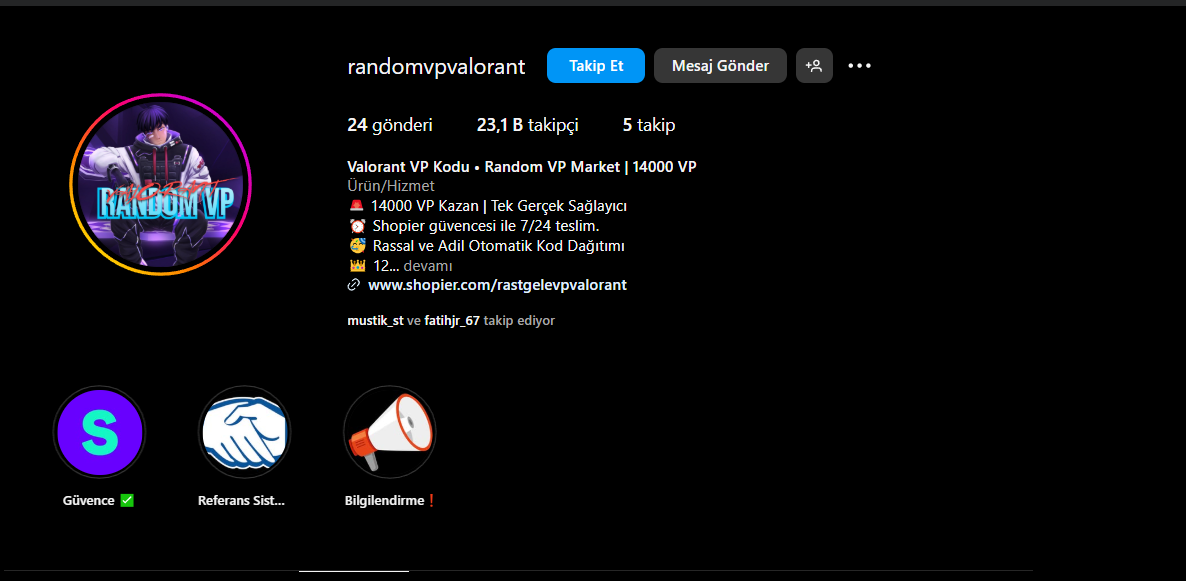
Task: Expand the bio with devamı
Action: [428, 266]
